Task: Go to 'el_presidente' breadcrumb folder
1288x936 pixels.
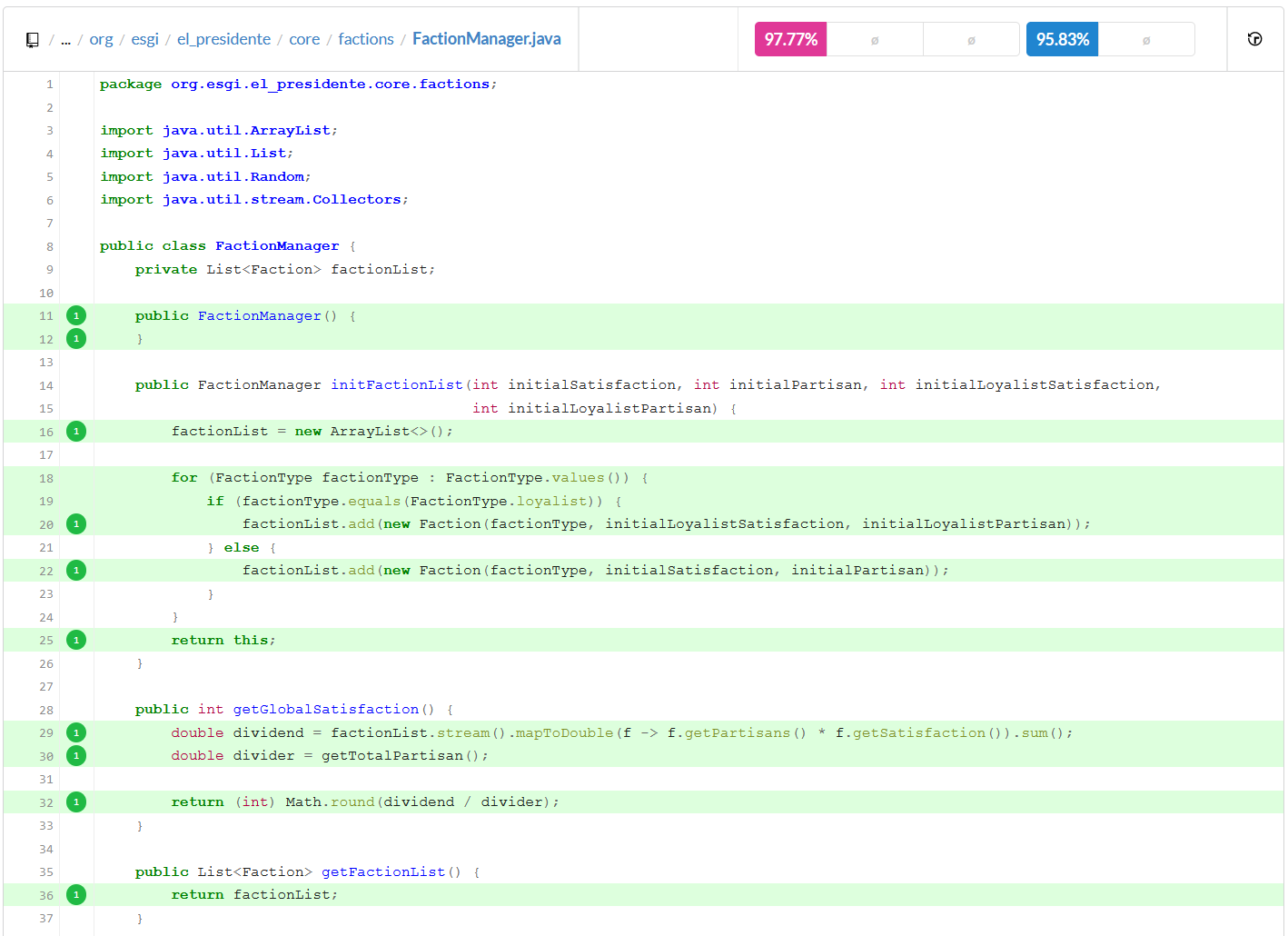Action: coord(223,39)
